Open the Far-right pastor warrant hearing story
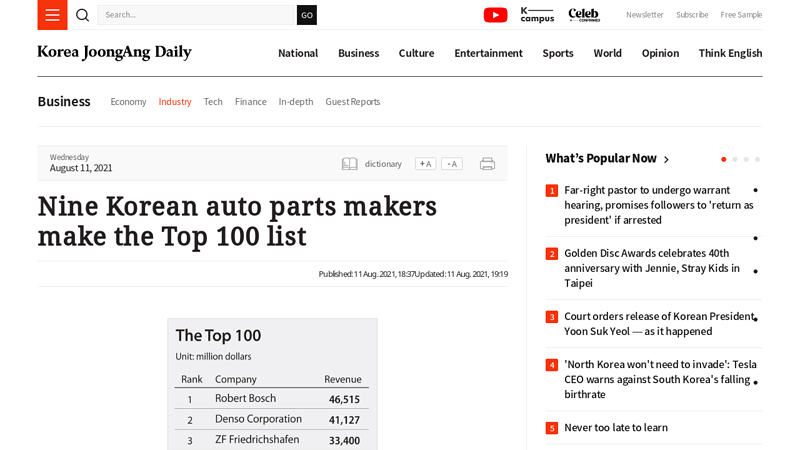 pos(659,205)
